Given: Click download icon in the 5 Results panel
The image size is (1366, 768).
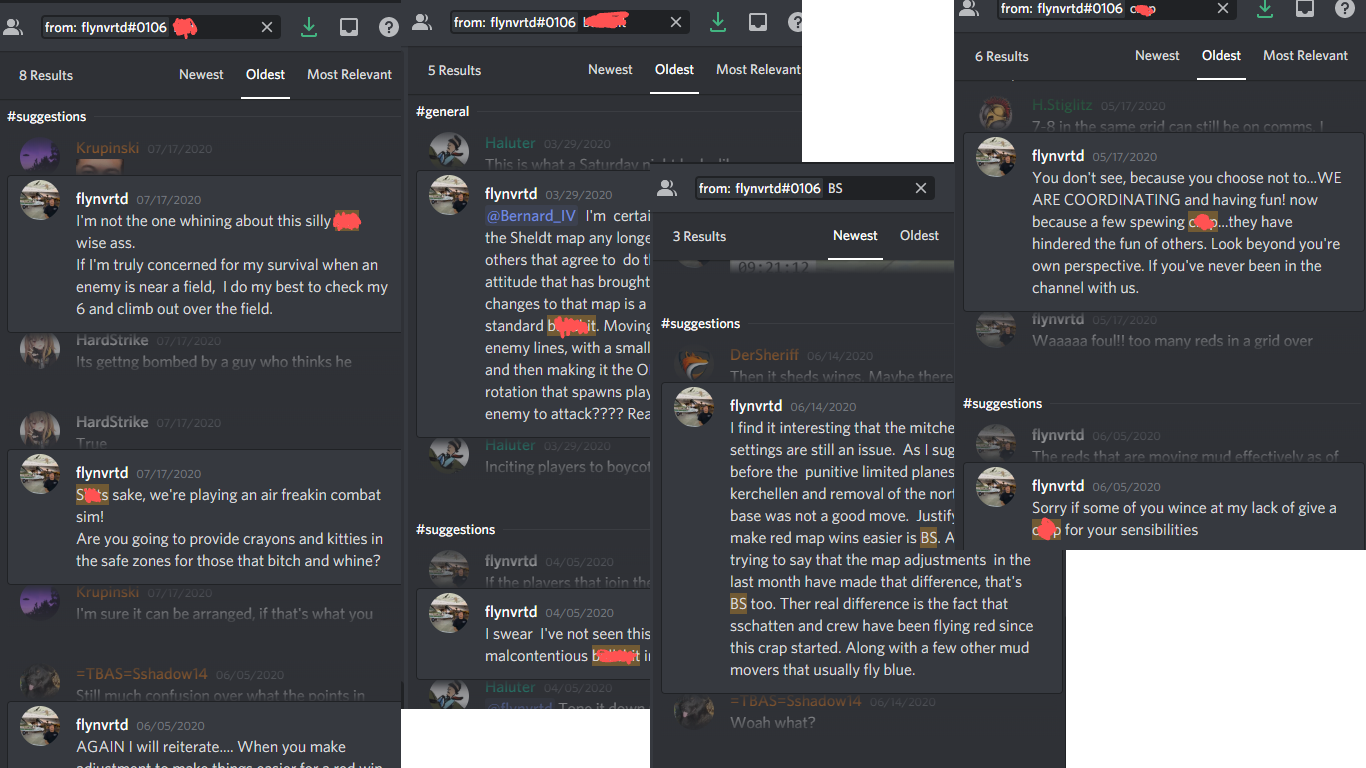Looking at the screenshot, I should coord(718,22).
